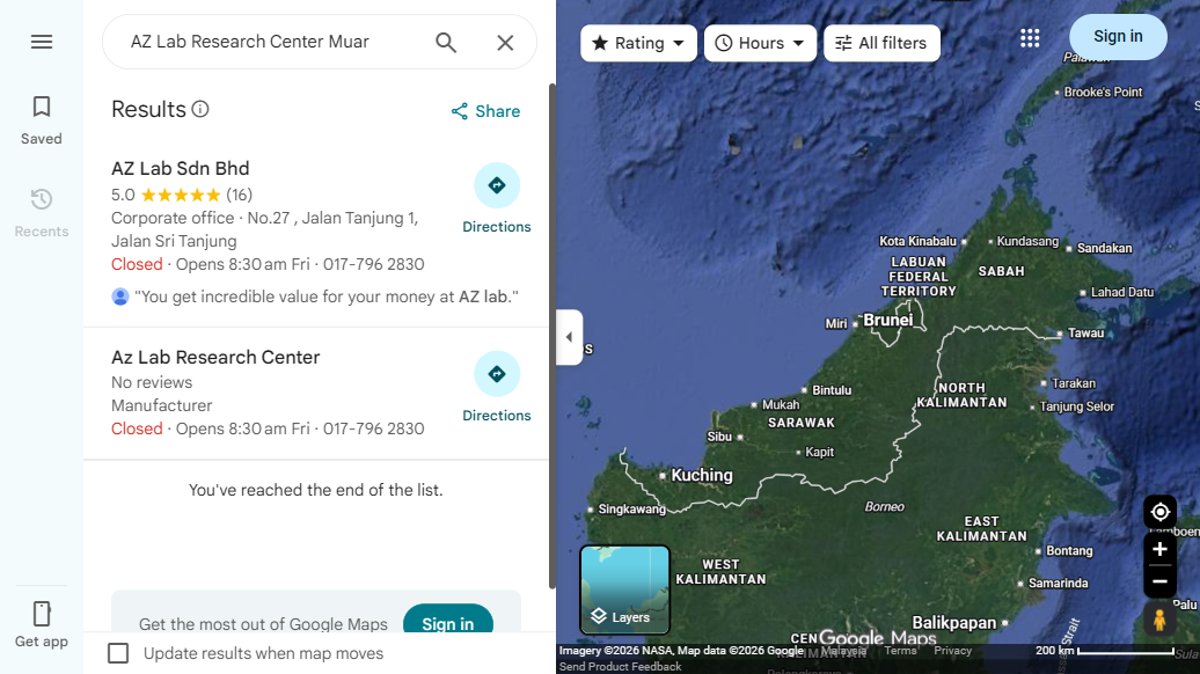Viewport: 1200px width, 674px height.
Task: Click the reviewer avatar beside the review quote
Action: (x=120, y=297)
